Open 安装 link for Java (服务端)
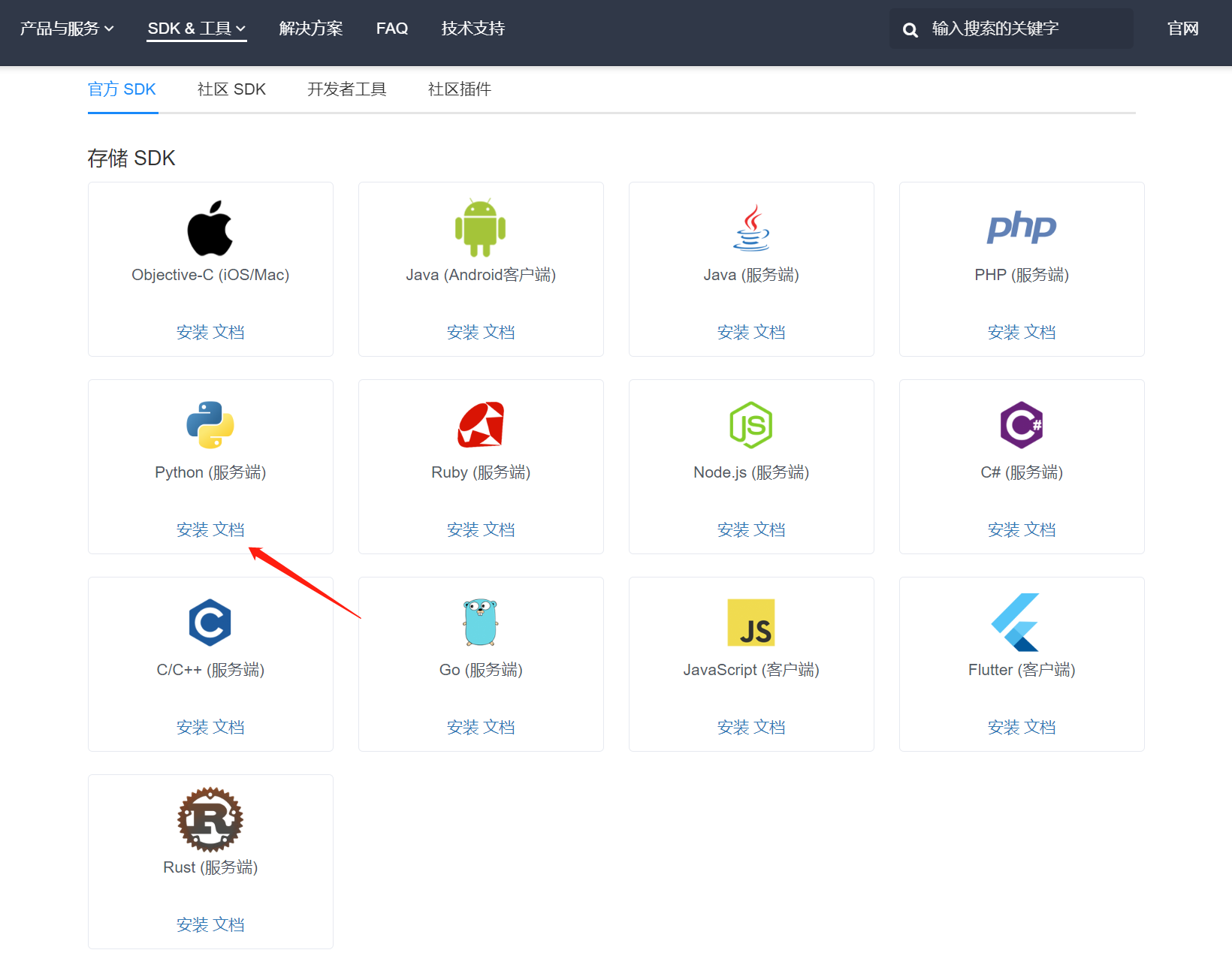Screen dimensions: 1232x965 point(733,332)
